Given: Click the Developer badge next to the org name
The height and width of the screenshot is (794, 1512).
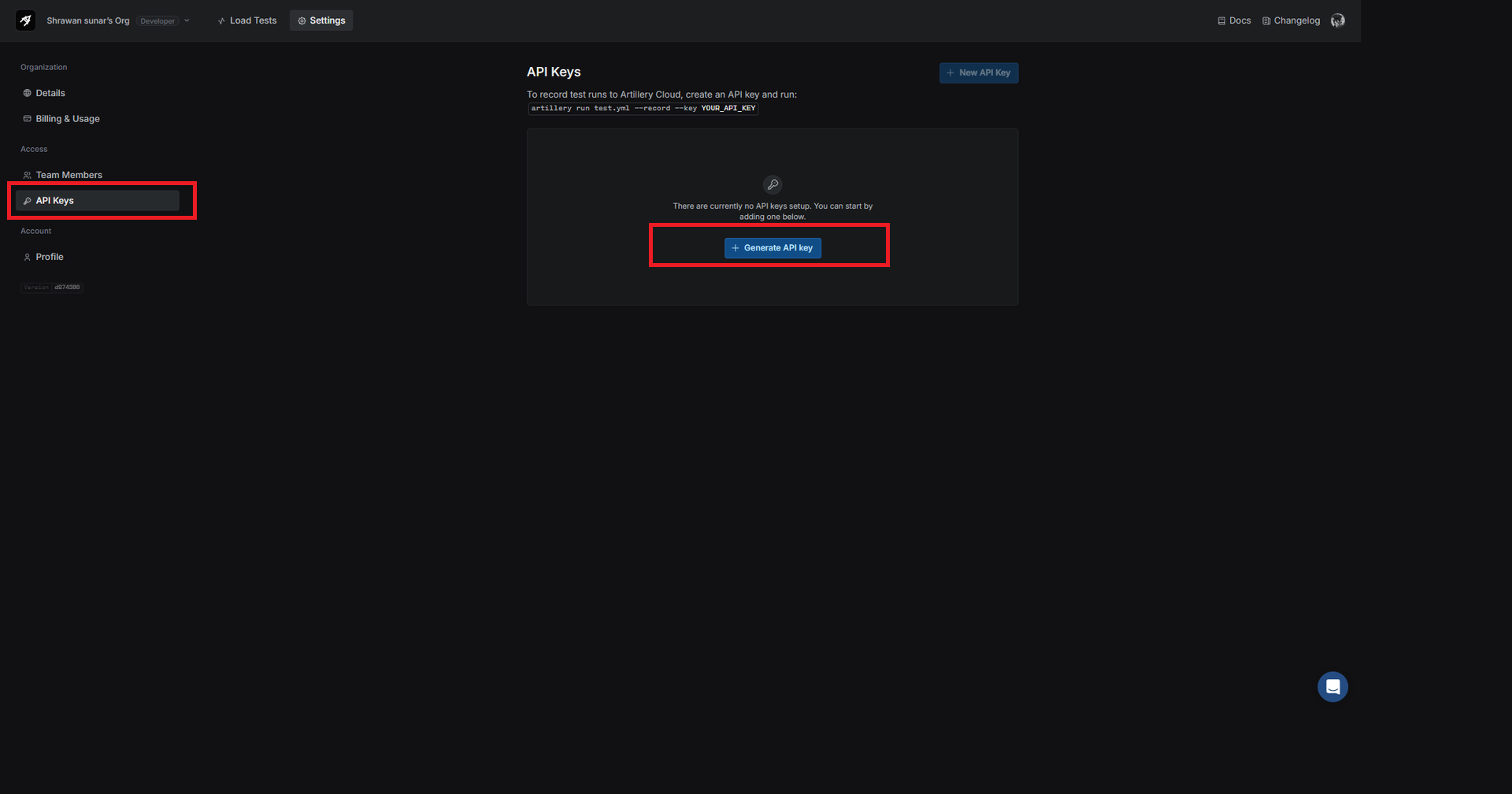Looking at the screenshot, I should coord(157,21).
